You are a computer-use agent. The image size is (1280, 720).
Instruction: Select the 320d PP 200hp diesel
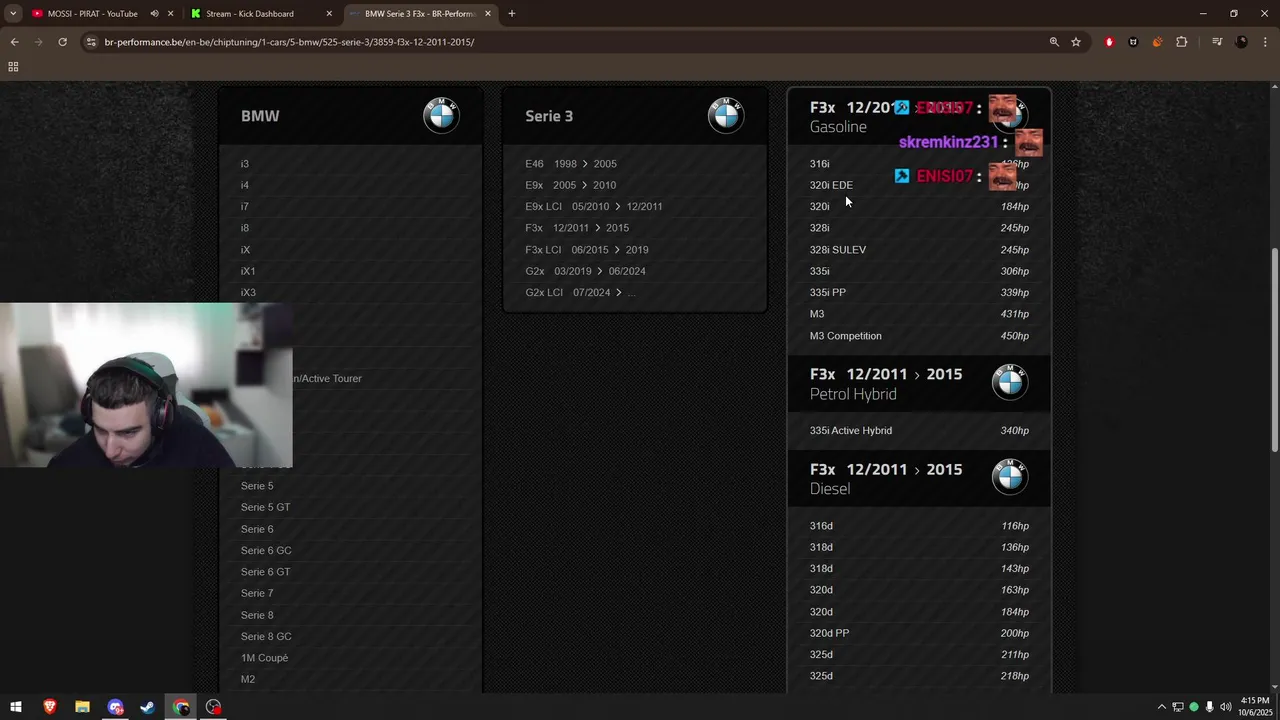[x=919, y=633]
